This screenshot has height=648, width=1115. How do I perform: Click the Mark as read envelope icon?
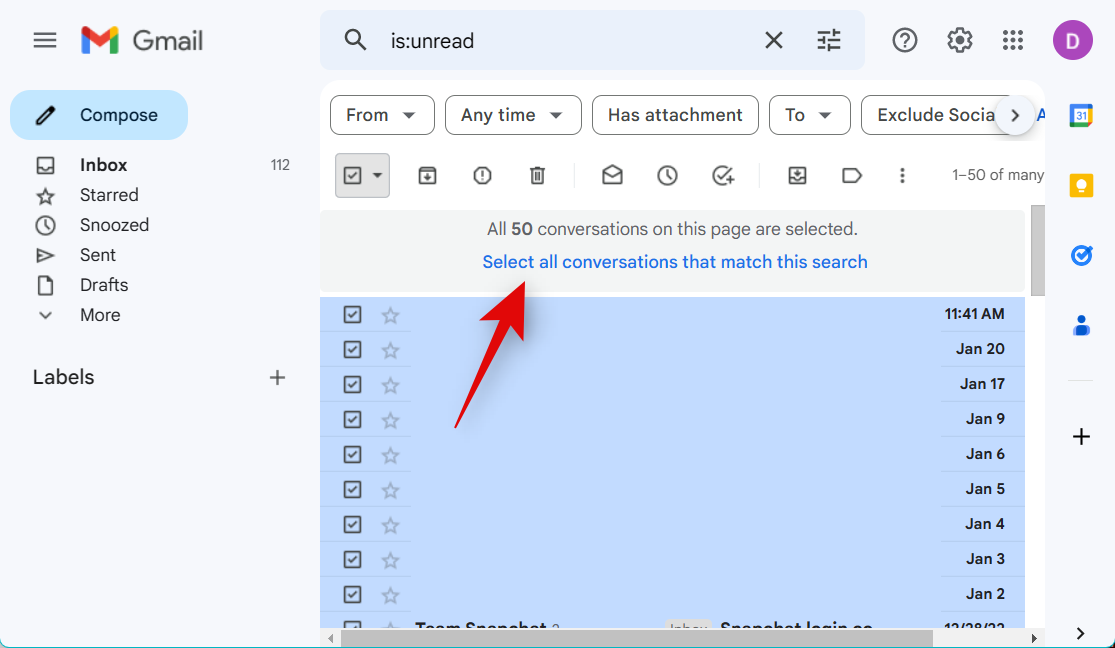(x=612, y=176)
